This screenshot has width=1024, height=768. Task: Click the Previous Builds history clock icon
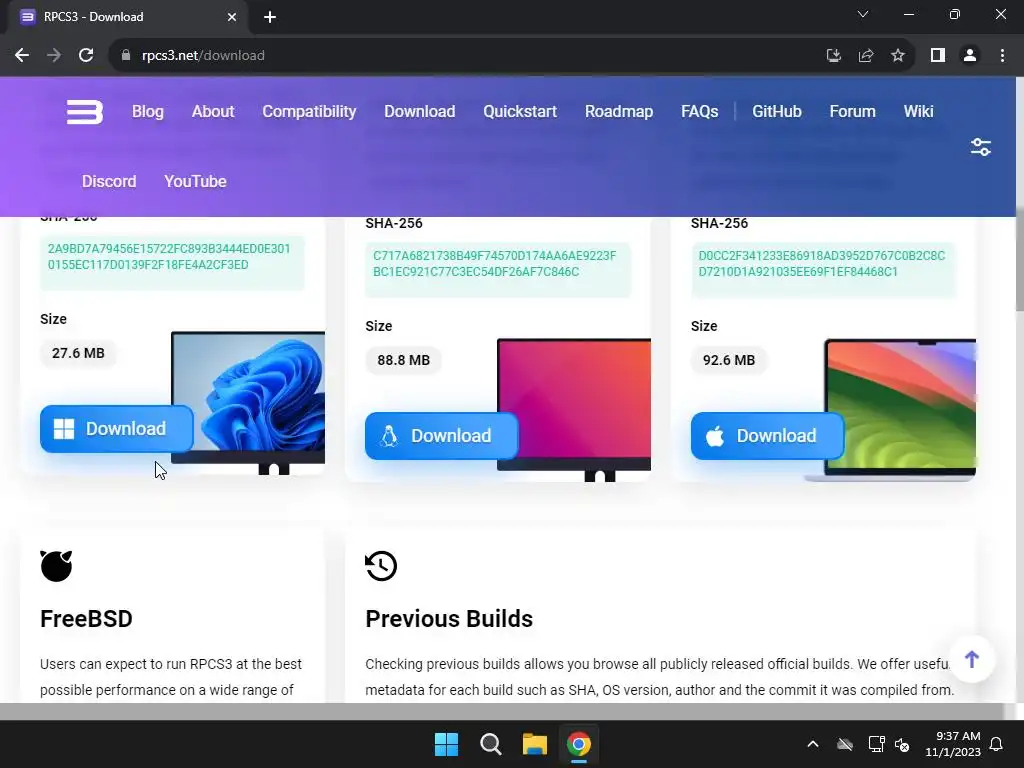point(381,566)
